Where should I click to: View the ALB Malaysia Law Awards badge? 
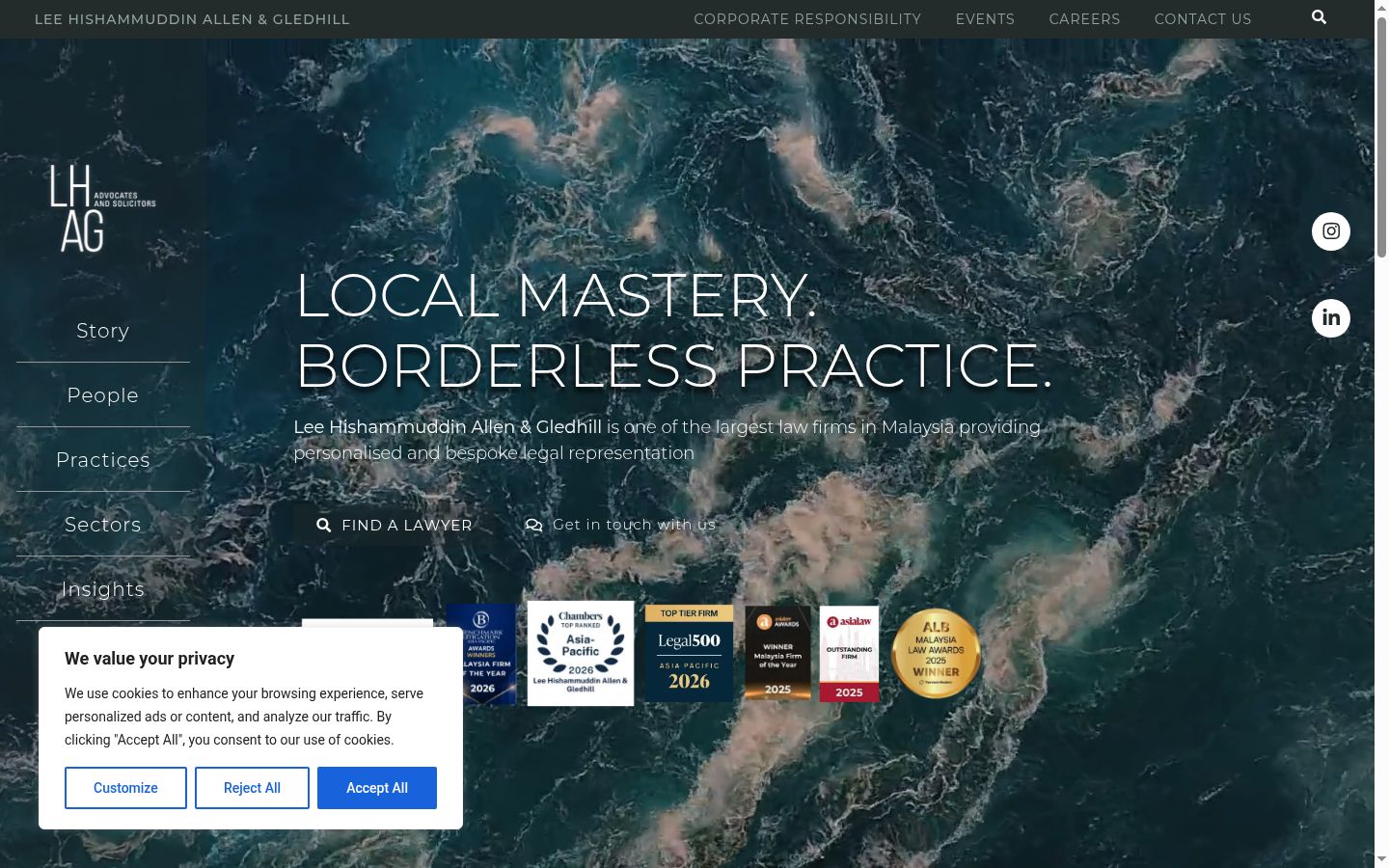coord(936,653)
